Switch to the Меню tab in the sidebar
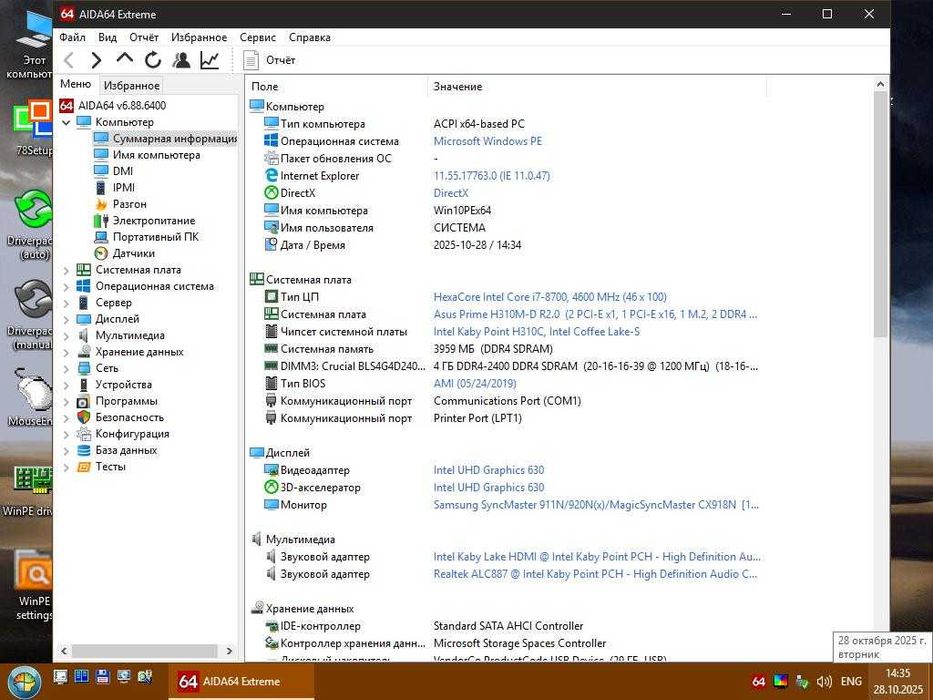Viewport: 933px width, 700px height. 76,84
